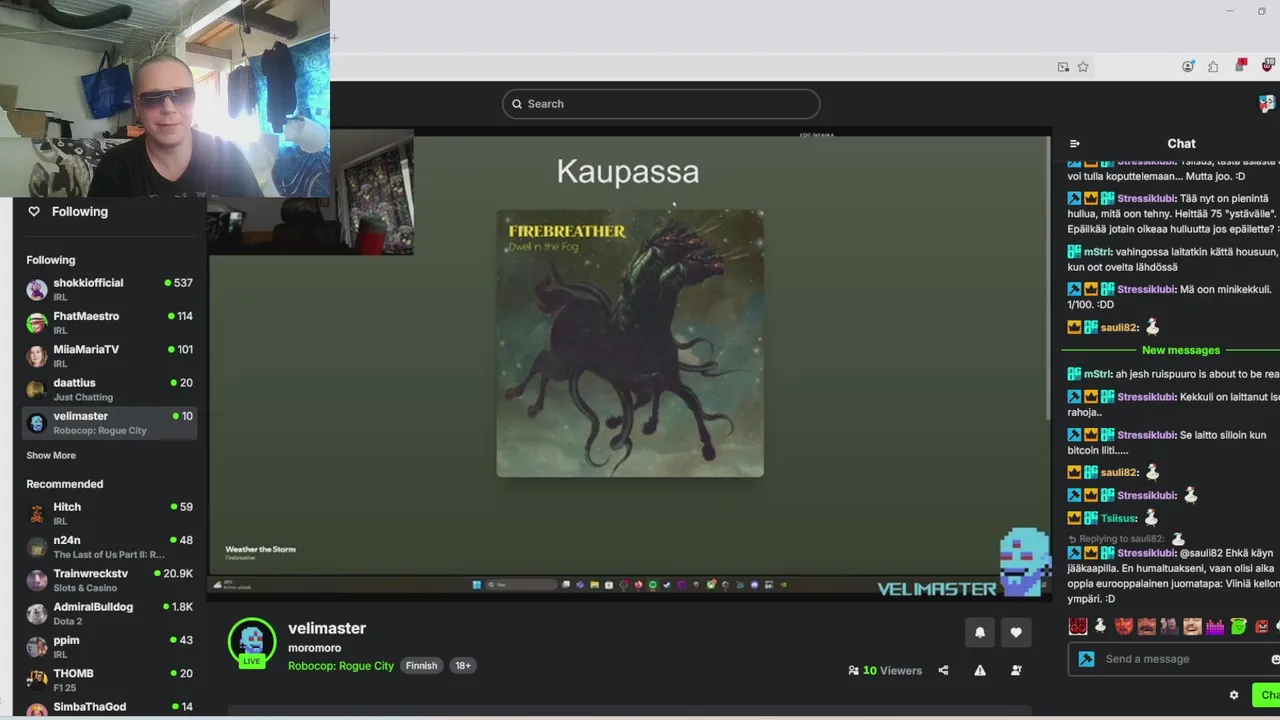
Task: Turn on notifications with the bell button
Action: [x=980, y=632]
